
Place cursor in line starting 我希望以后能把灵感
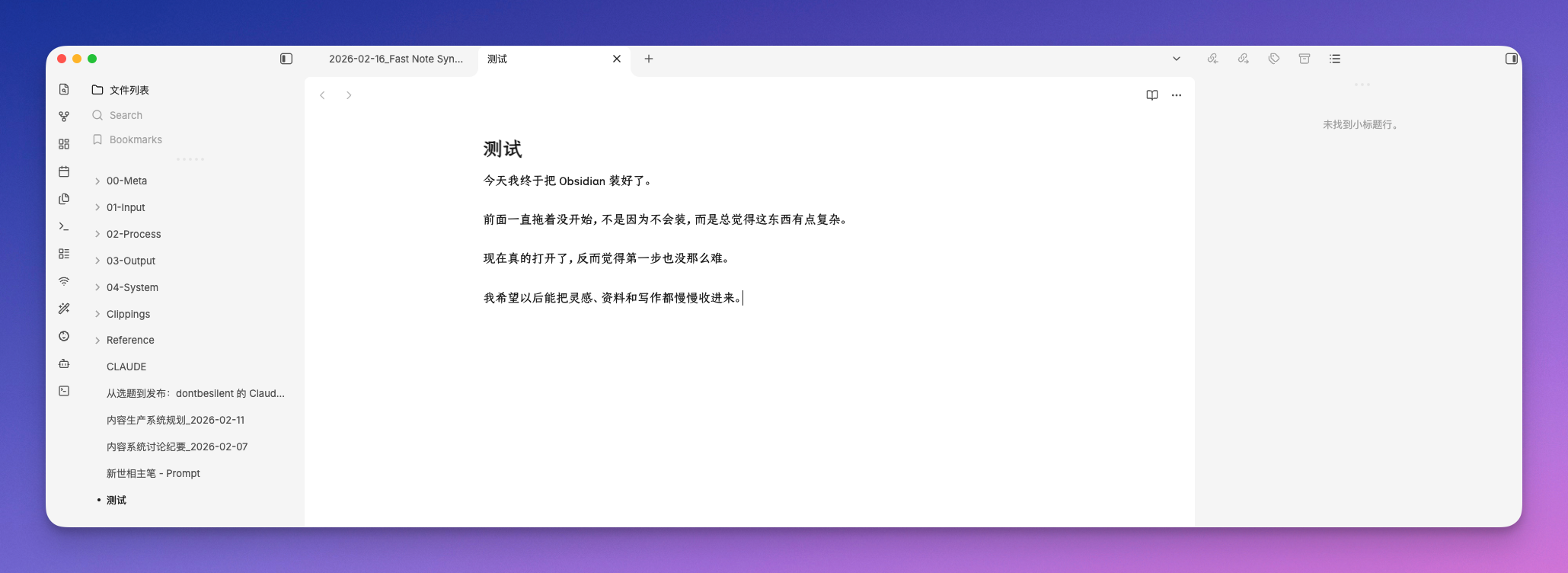pos(613,297)
